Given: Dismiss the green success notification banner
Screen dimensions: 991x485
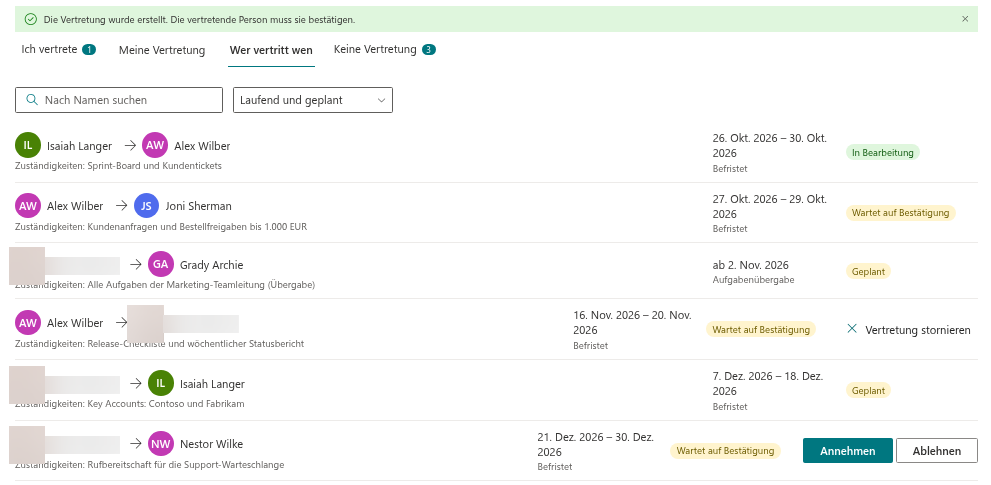Looking at the screenshot, I should [x=964, y=19].
